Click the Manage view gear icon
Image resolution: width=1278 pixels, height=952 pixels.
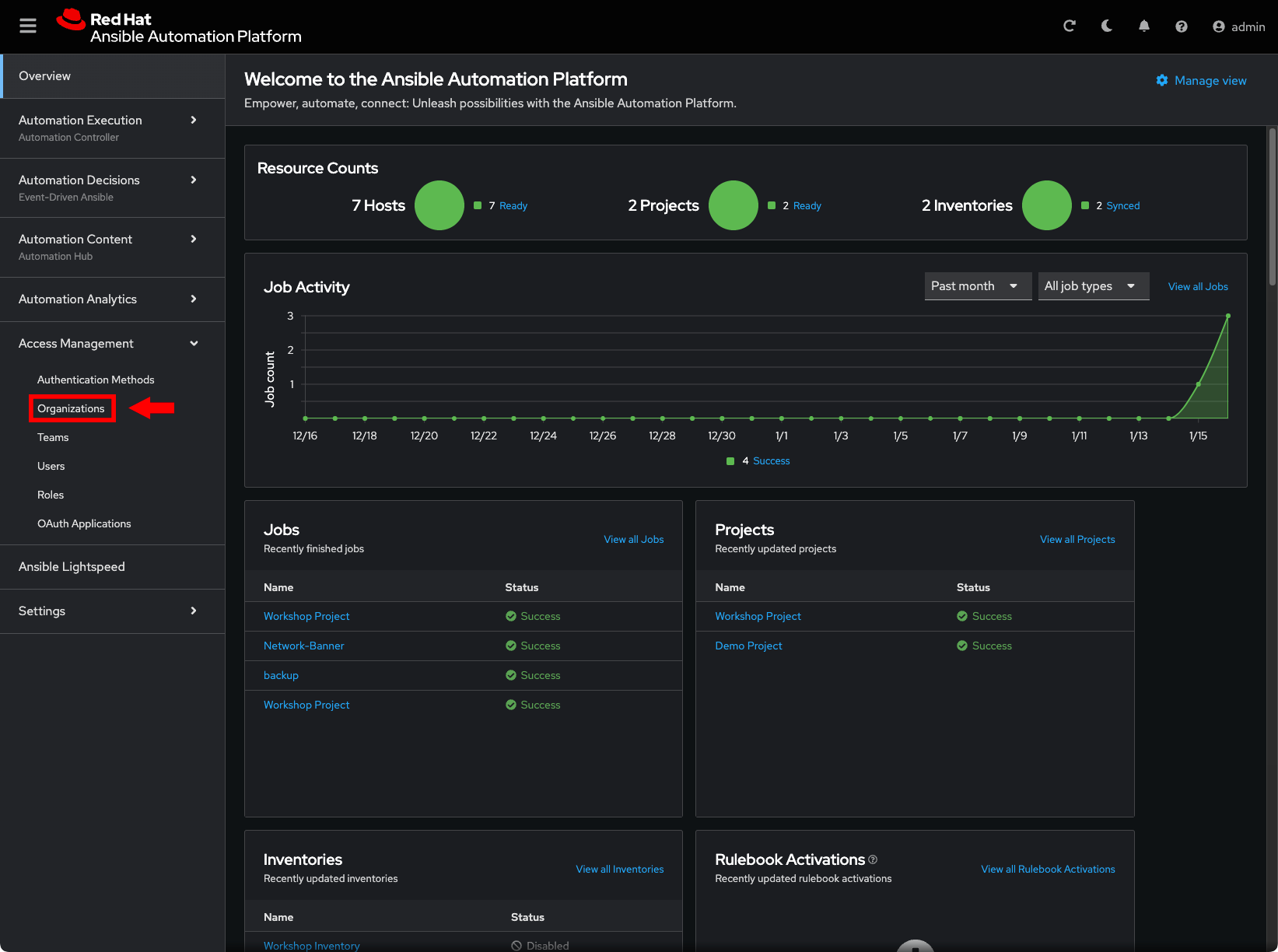1162,80
